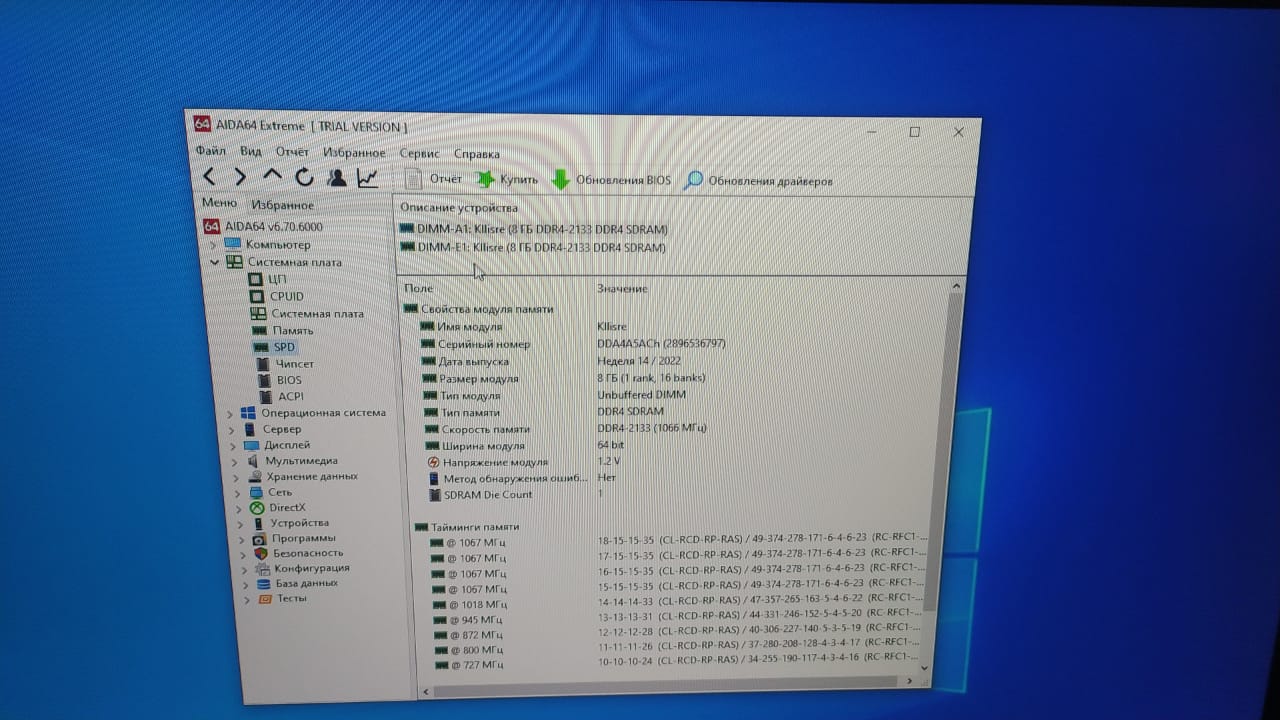The image size is (1280, 720).
Task: Select the DIMM-A1: Kllisre memory module
Action: (533, 229)
